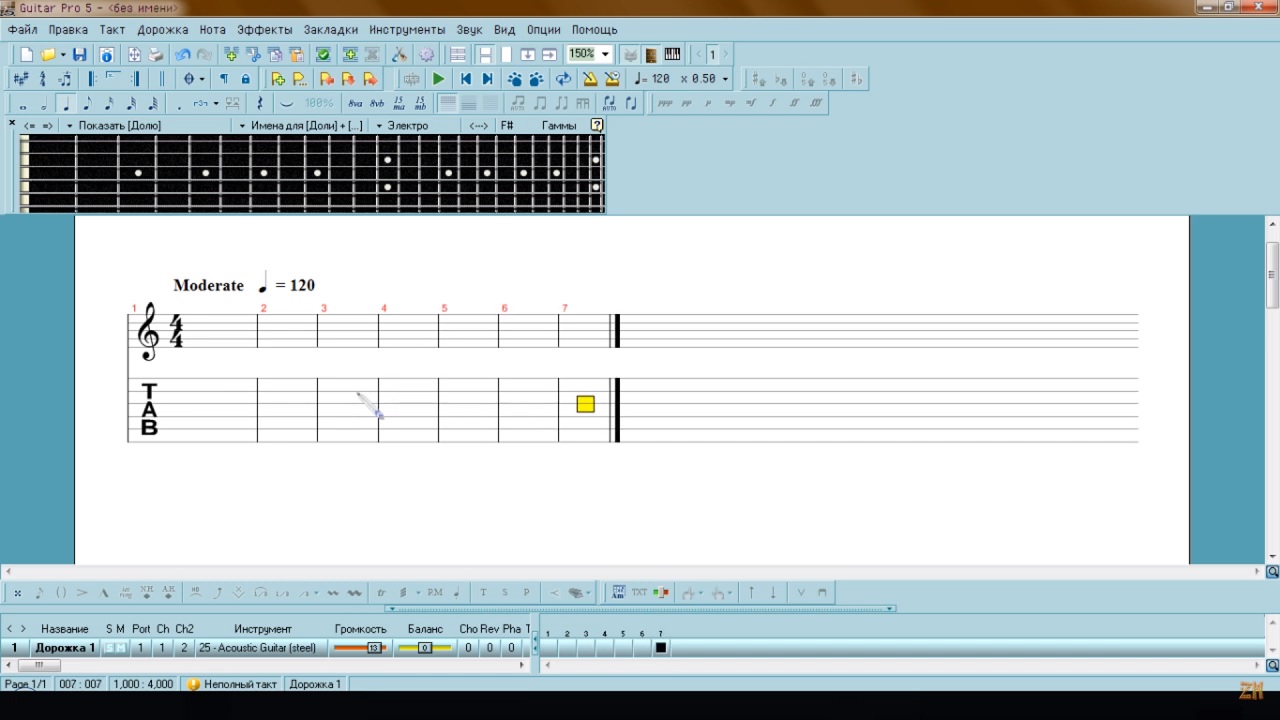This screenshot has width=1280, height=720.
Task: Toggle loop playback icon
Action: 563,79
